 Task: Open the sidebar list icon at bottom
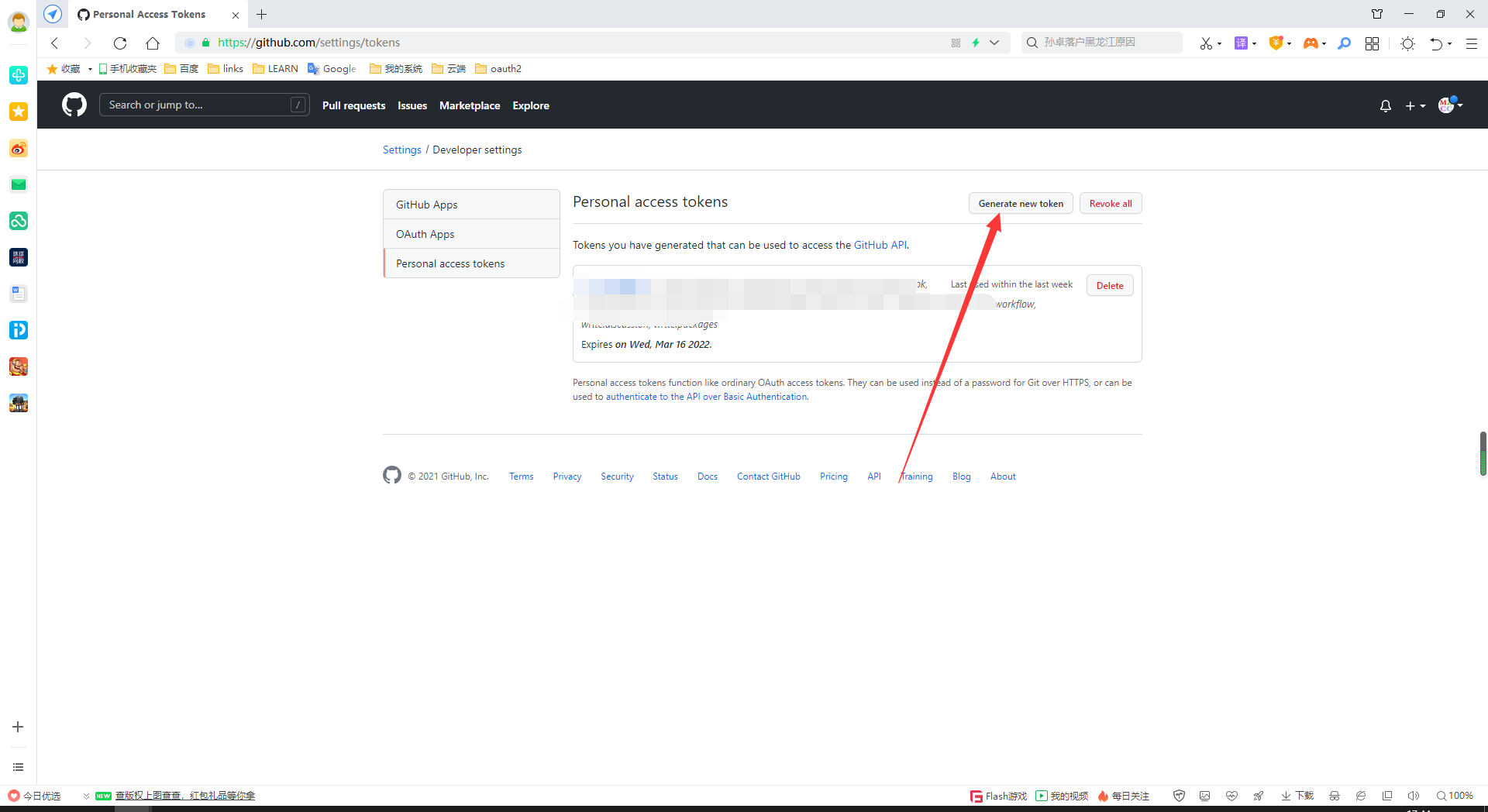[18, 767]
